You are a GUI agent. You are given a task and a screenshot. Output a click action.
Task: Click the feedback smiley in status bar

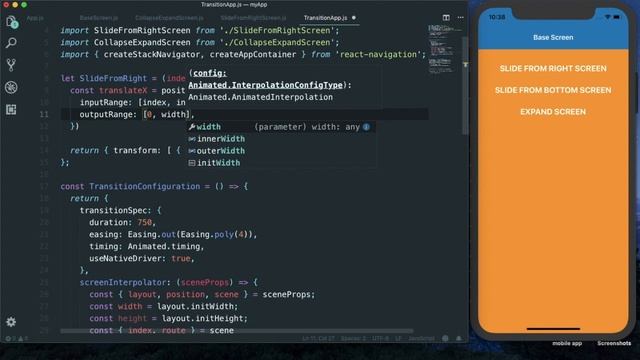(x=445, y=338)
